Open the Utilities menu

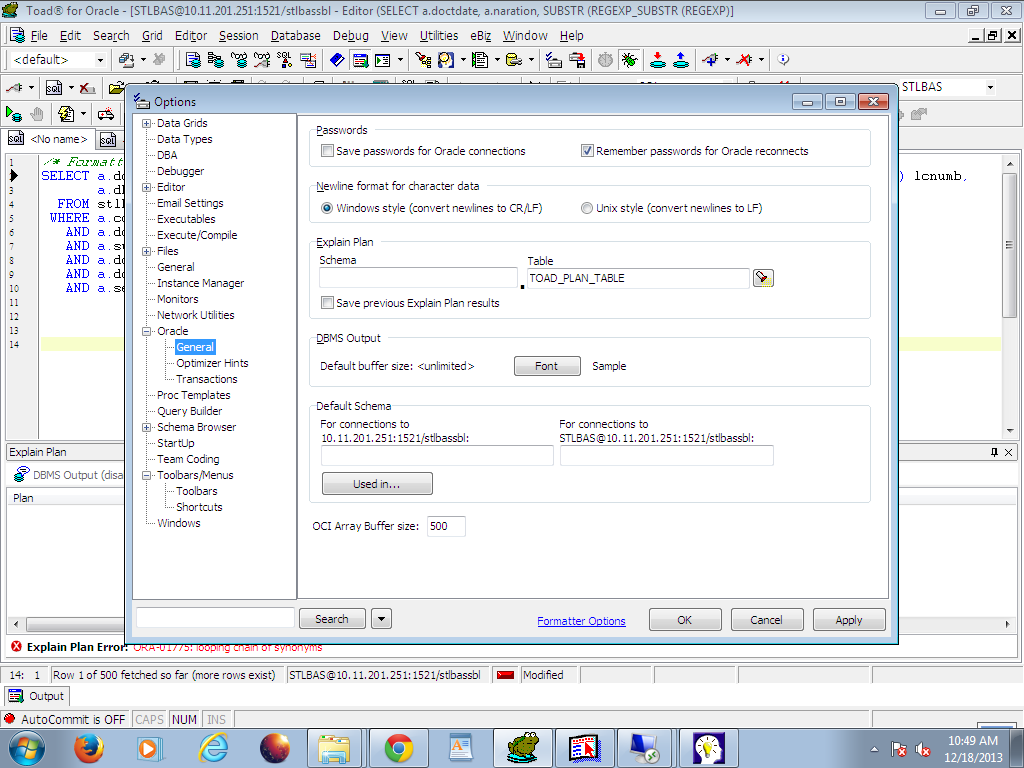(x=438, y=36)
